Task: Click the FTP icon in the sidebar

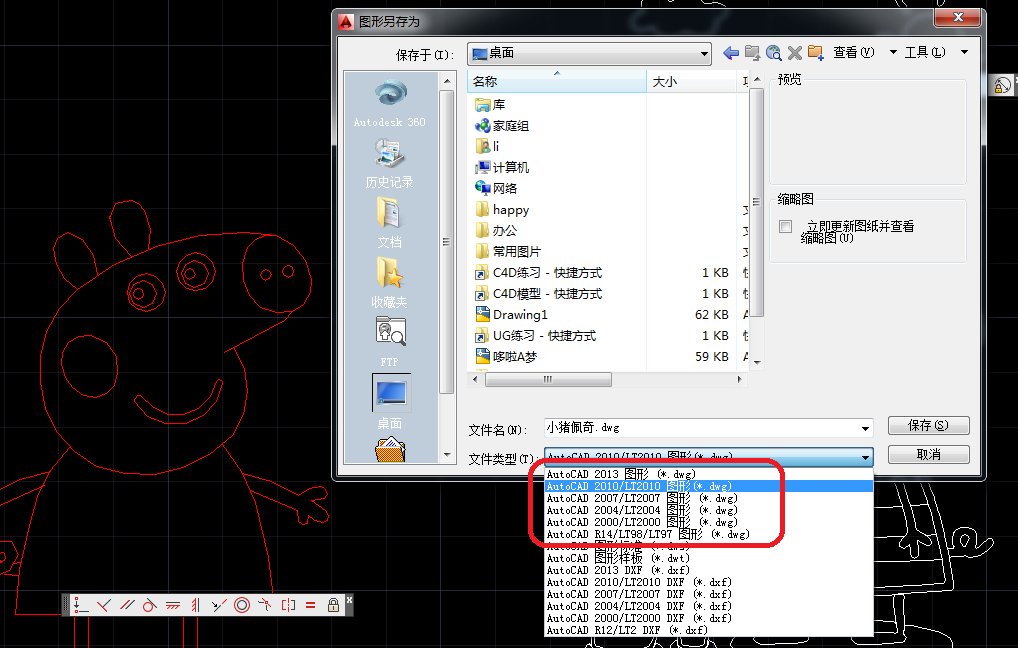Action: (x=389, y=330)
